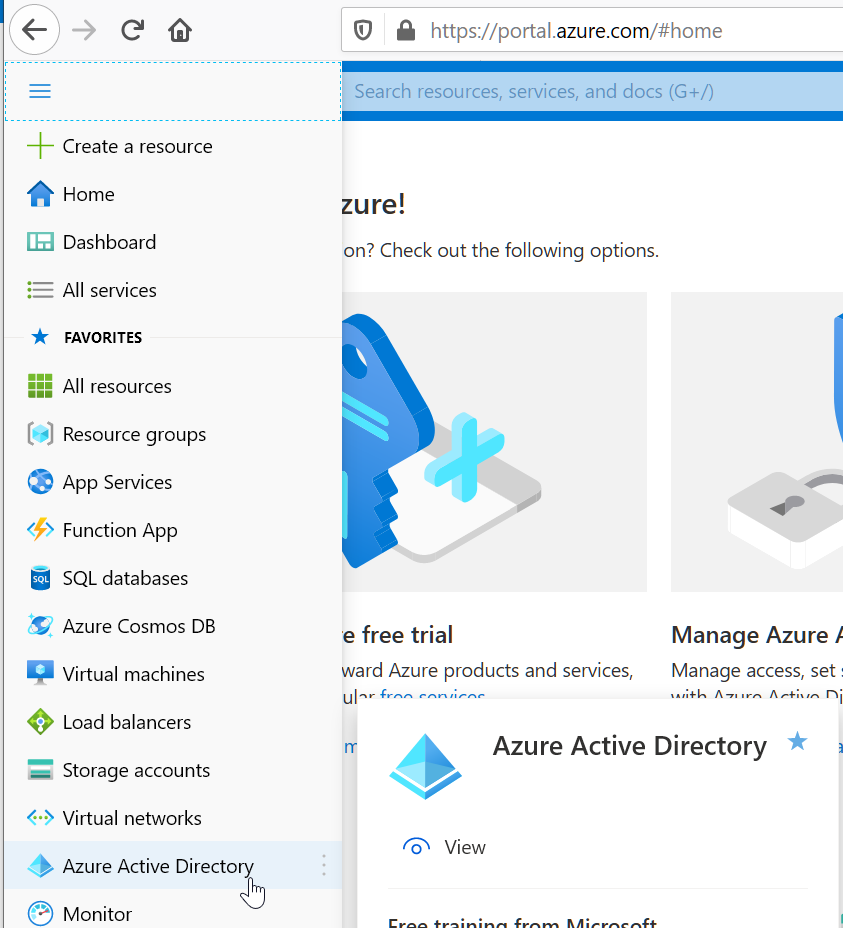Toggle the favorite star in Azure Active Directory flyout

coord(797,741)
